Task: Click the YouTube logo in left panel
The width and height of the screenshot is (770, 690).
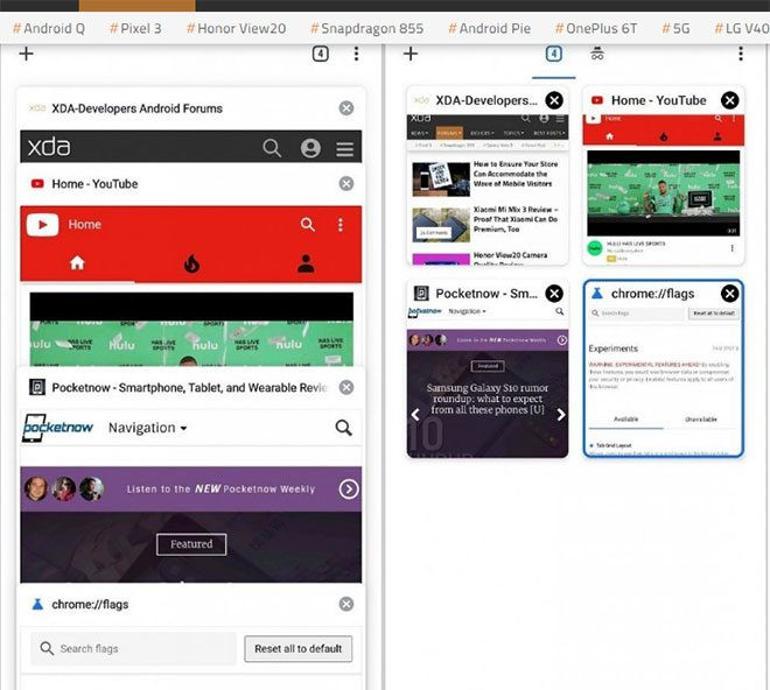Action: 43,224
